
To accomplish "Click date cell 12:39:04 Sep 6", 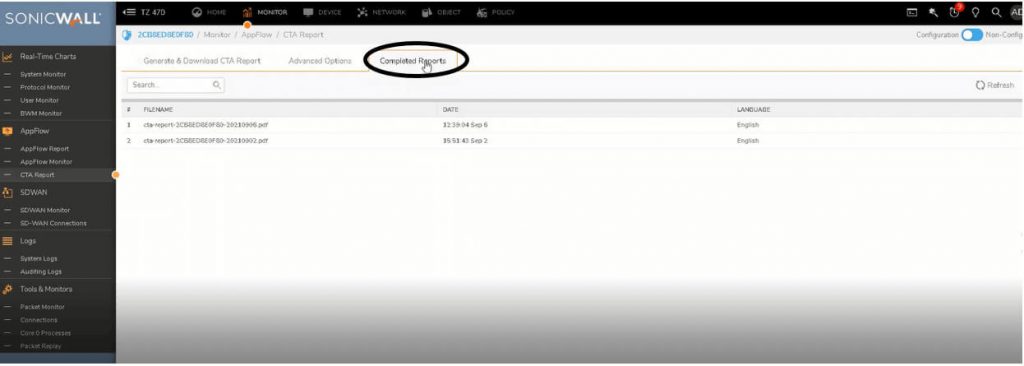I will pyautogui.click(x=465, y=124).
